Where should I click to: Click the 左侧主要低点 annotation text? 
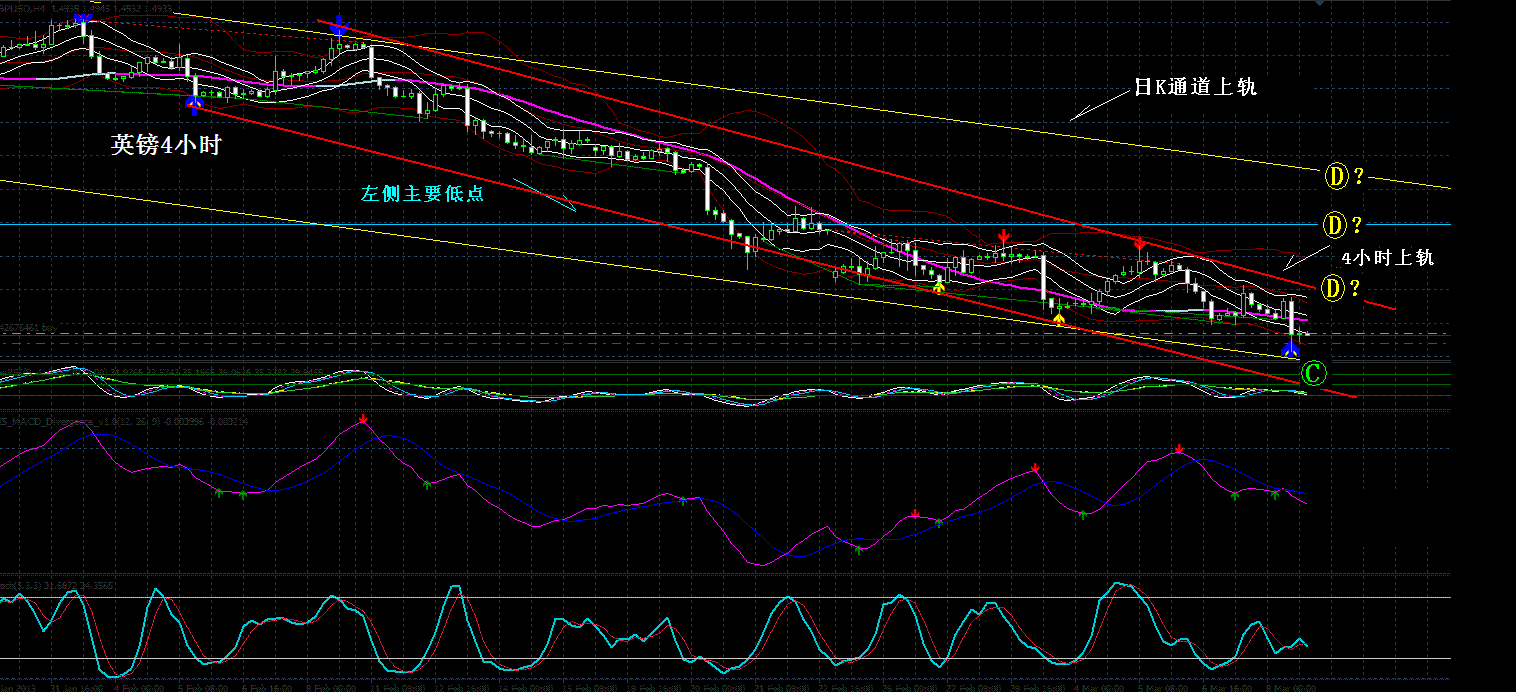(x=423, y=194)
